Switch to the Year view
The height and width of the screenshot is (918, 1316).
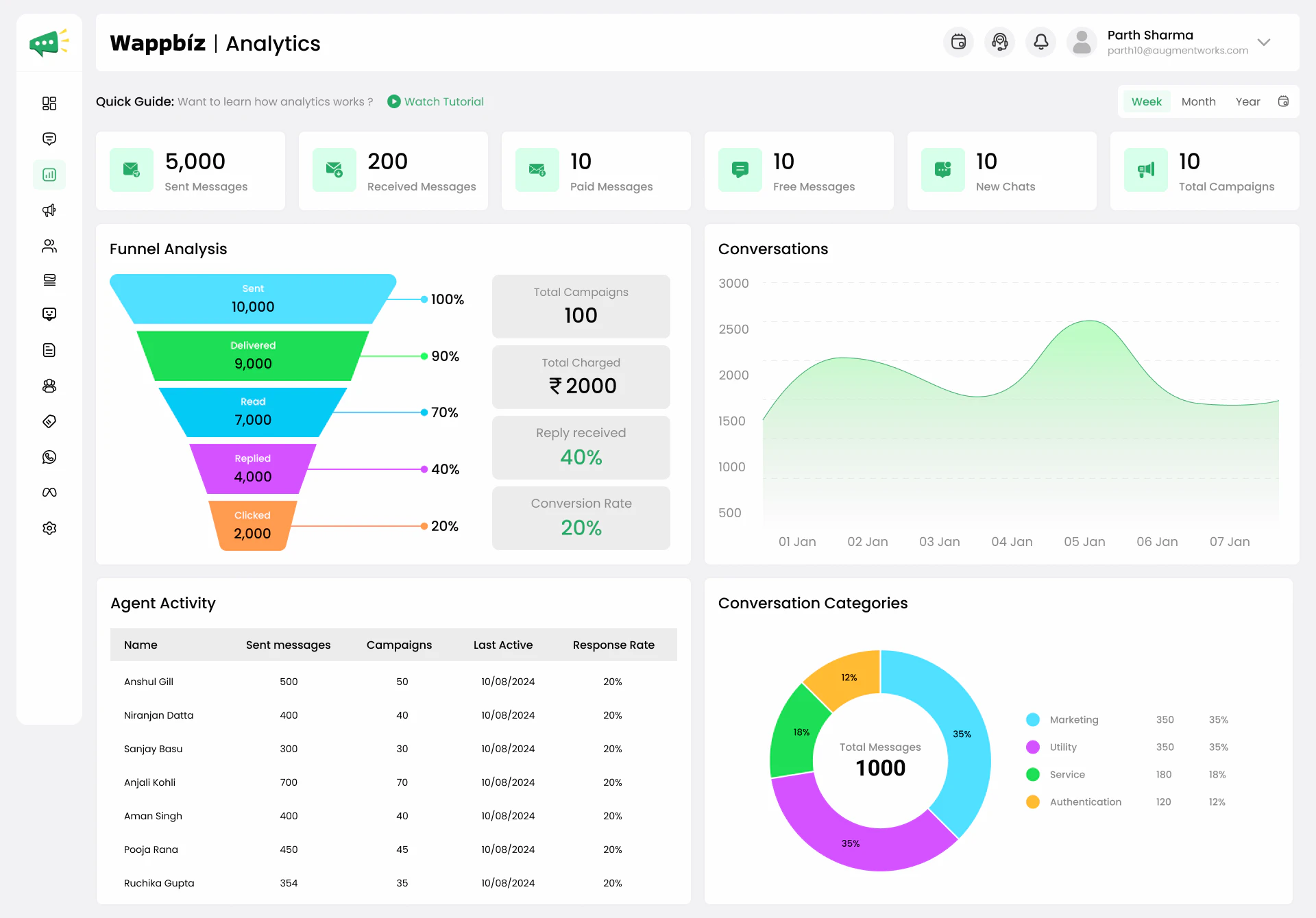pyautogui.click(x=1247, y=101)
